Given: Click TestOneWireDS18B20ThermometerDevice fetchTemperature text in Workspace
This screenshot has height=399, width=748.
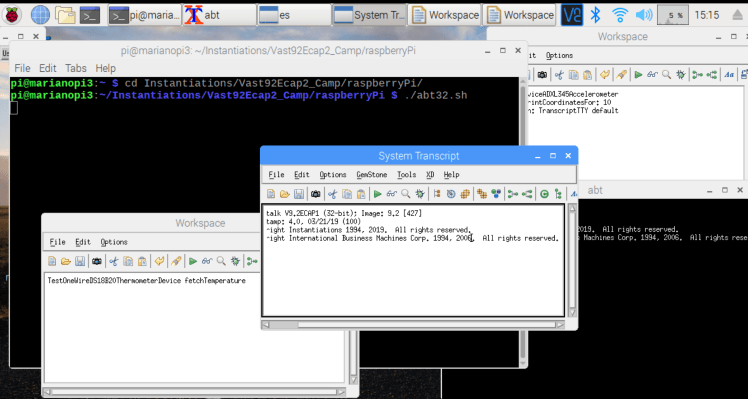Looking at the screenshot, I should pyautogui.click(x=146, y=281).
